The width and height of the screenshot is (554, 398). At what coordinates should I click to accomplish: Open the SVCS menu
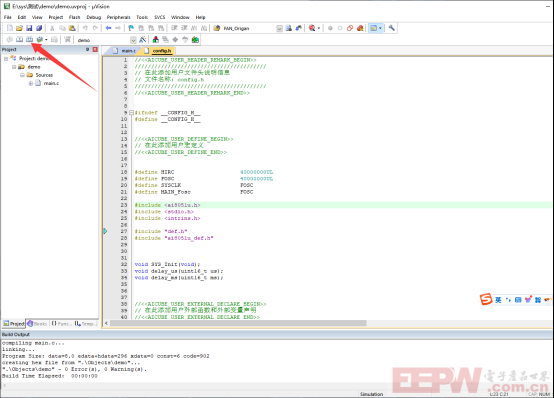click(159, 17)
